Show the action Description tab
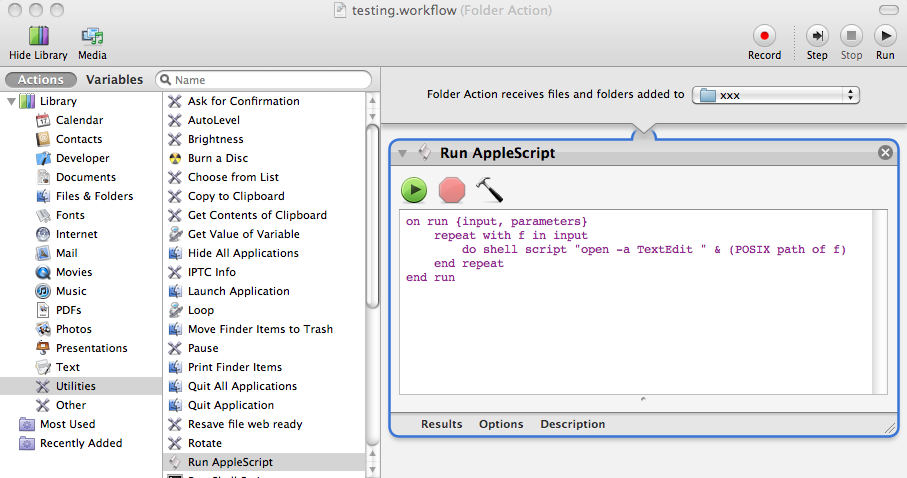This screenshot has width=907, height=478. [x=572, y=424]
